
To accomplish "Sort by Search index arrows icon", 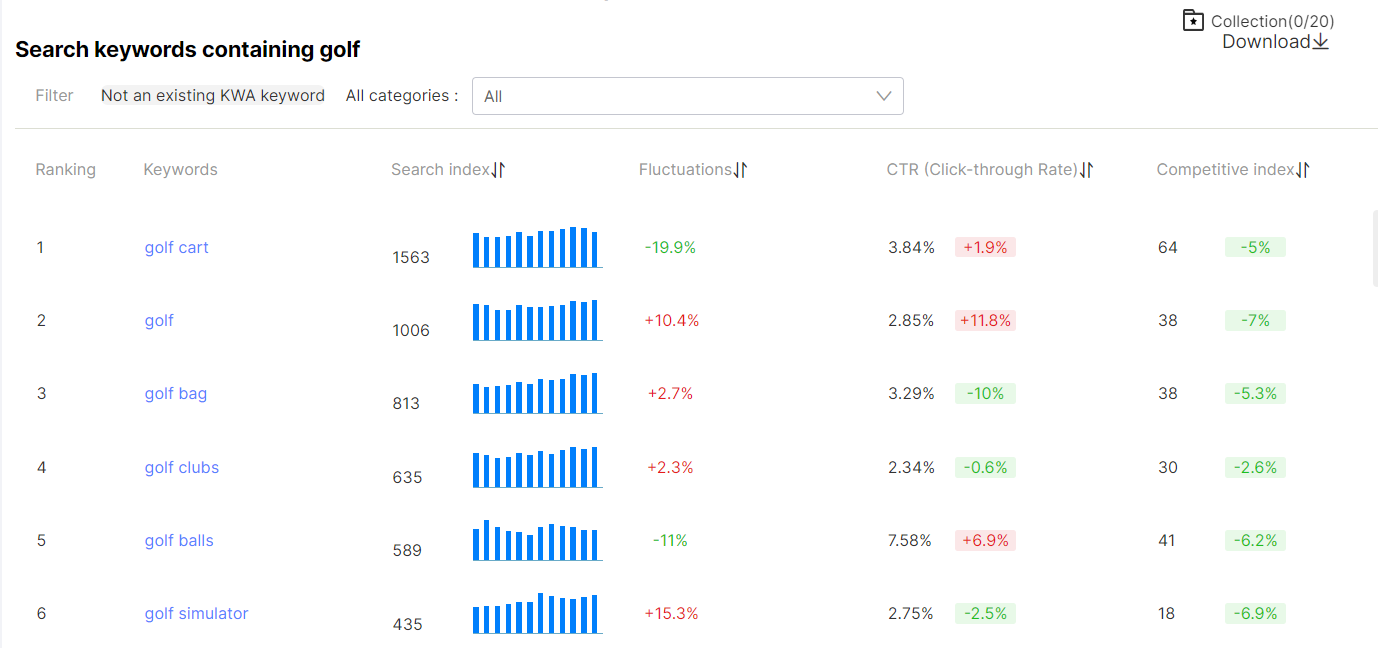I will [498, 170].
